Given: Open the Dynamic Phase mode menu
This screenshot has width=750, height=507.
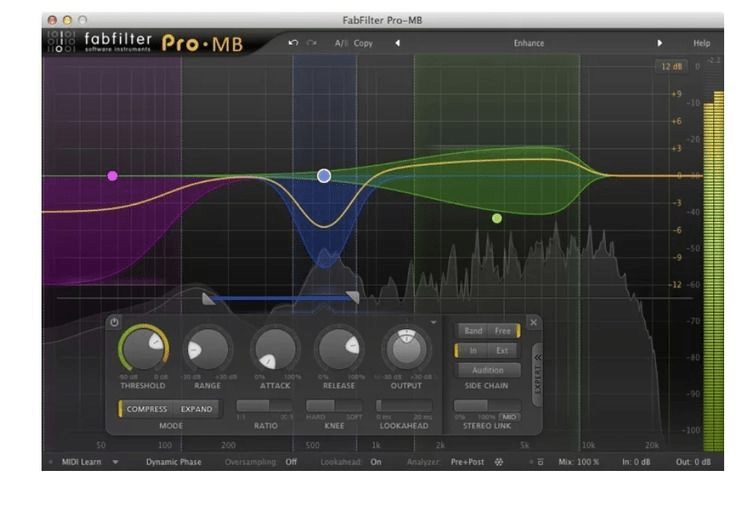Looking at the screenshot, I should coord(174,462).
